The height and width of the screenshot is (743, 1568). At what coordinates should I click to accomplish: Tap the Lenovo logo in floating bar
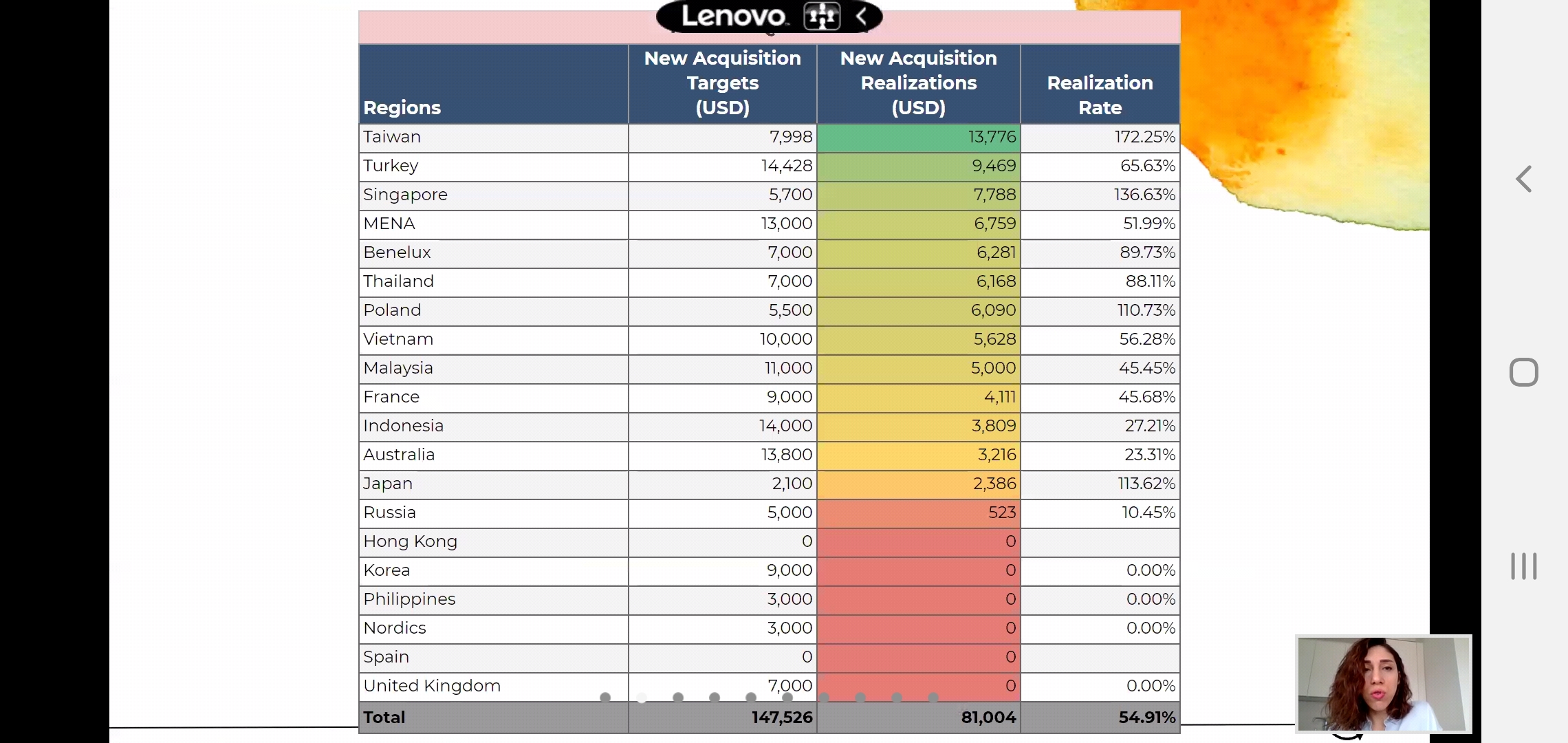pyautogui.click(x=733, y=16)
